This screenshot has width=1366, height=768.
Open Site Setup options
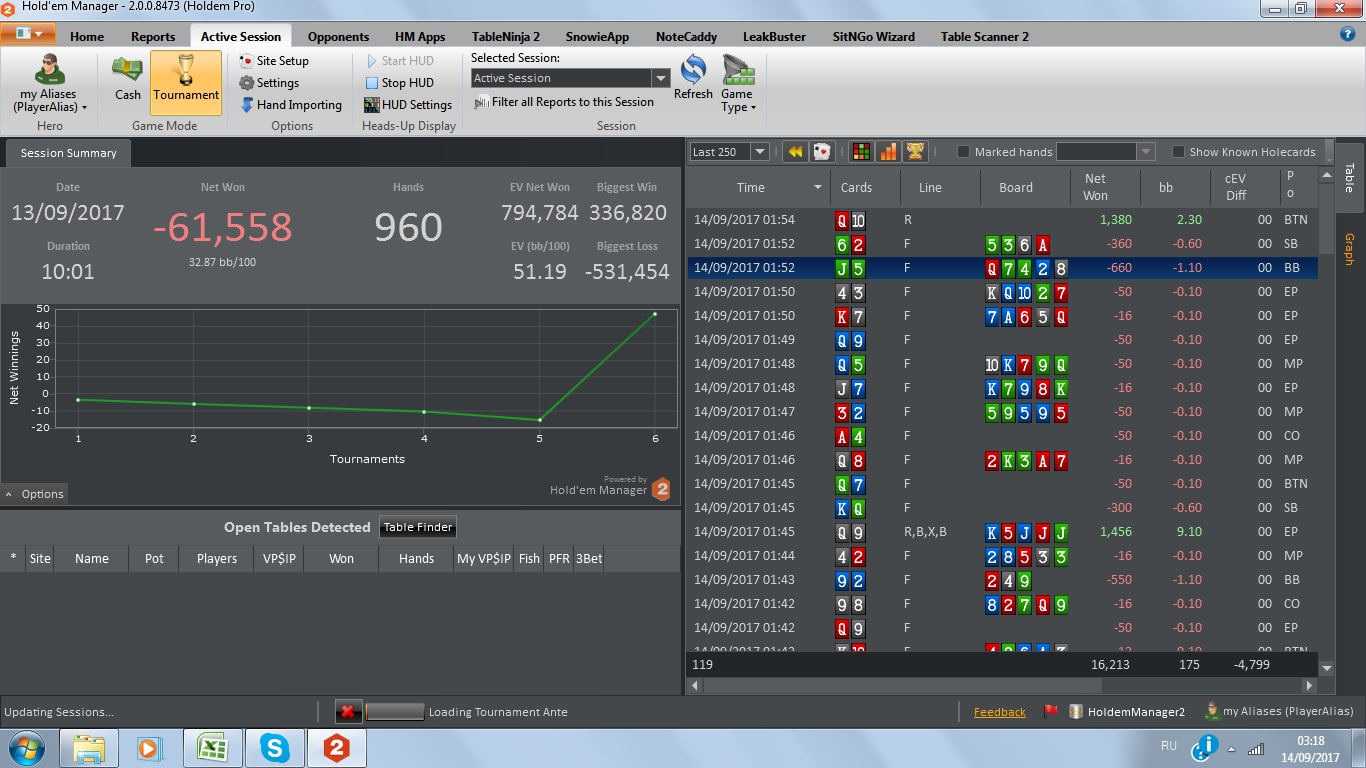tap(274, 61)
